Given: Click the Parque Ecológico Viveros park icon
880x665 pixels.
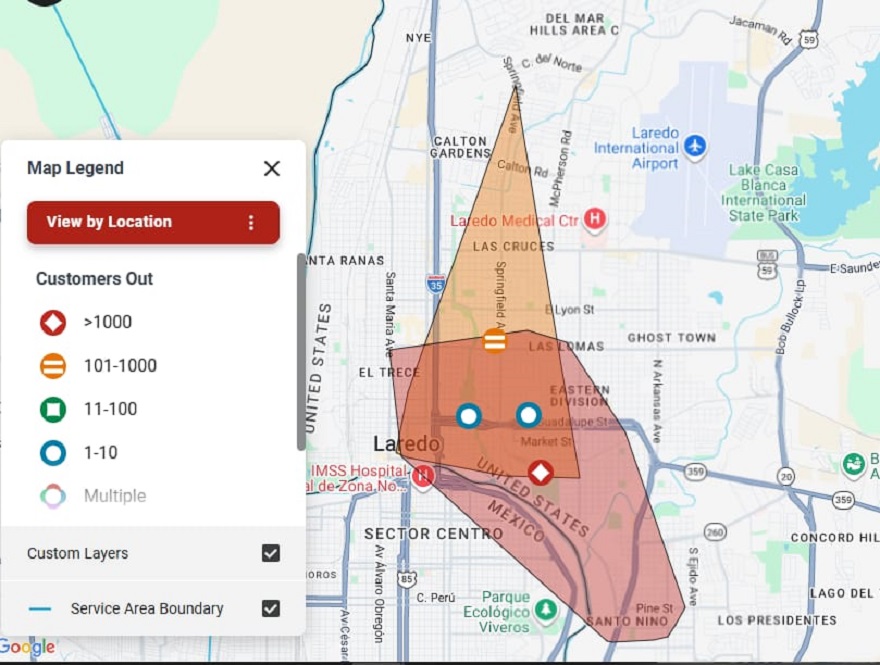Looking at the screenshot, I should pyautogui.click(x=545, y=609).
